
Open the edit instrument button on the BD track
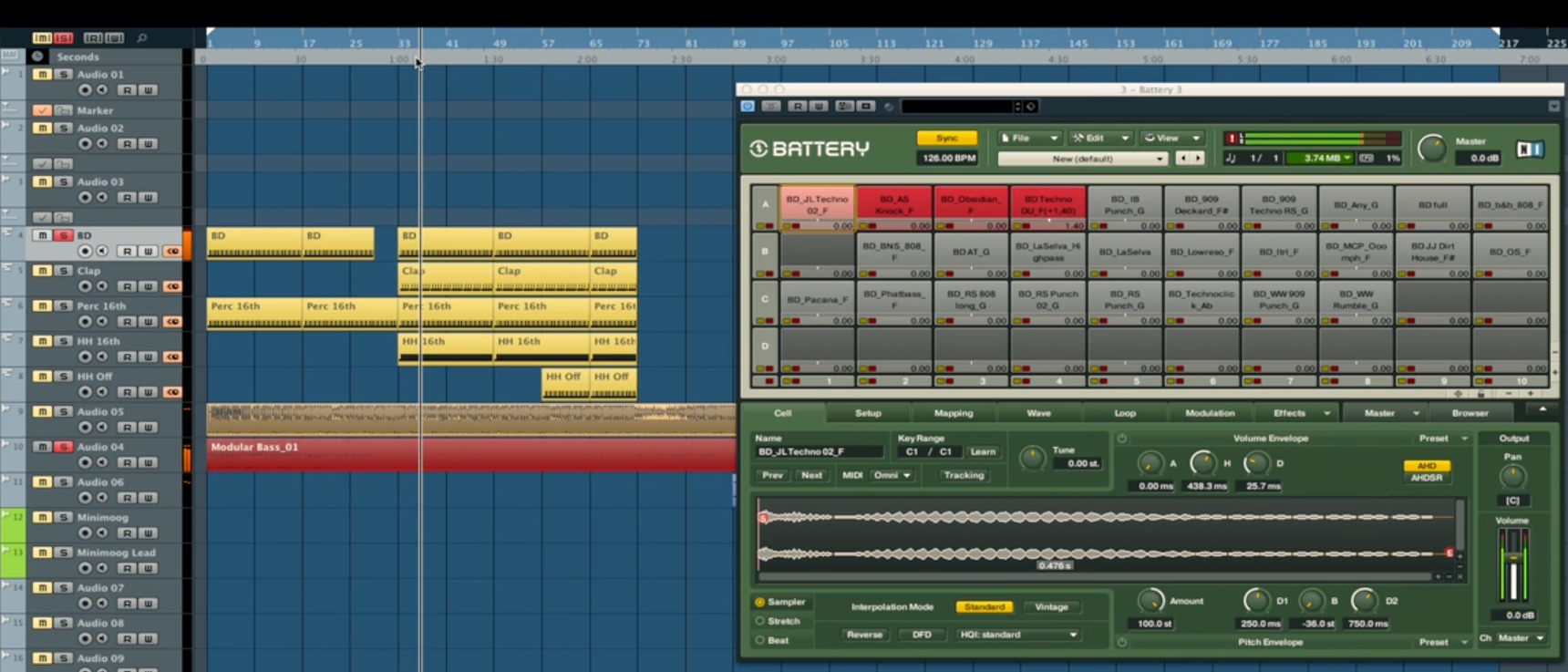(172, 251)
